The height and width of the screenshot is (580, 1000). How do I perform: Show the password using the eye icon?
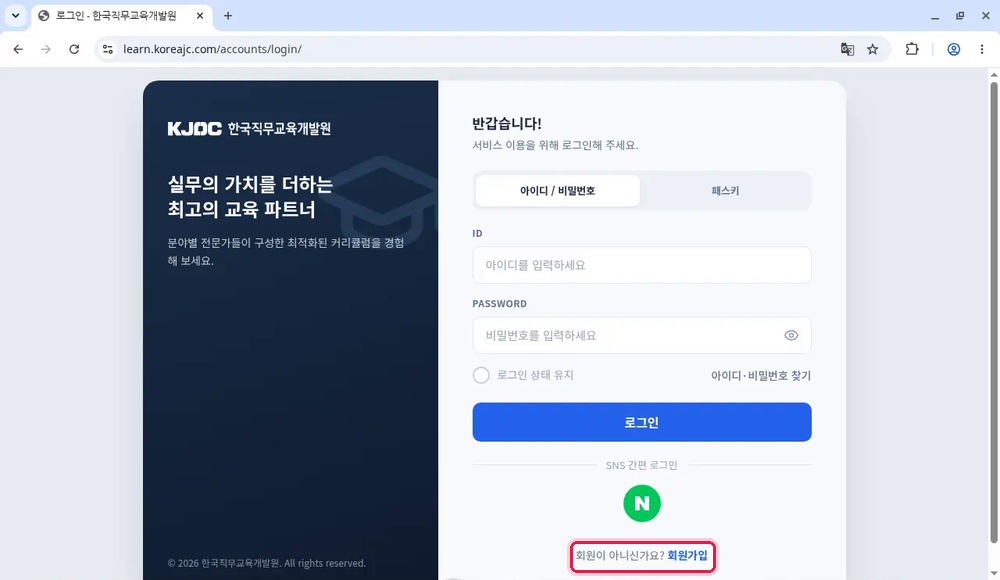point(791,335)
